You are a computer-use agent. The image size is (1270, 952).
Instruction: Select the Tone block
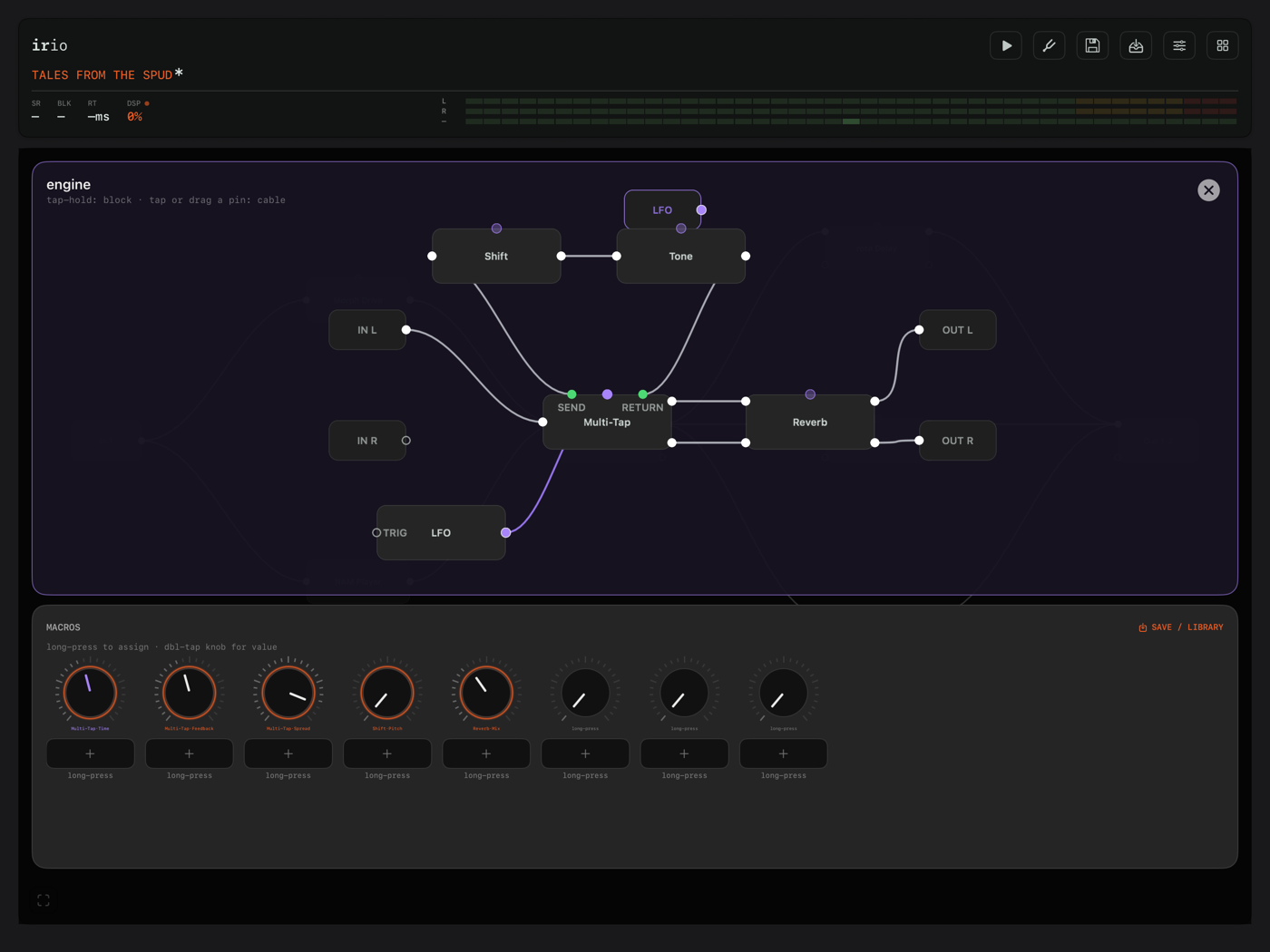[681, 257]
